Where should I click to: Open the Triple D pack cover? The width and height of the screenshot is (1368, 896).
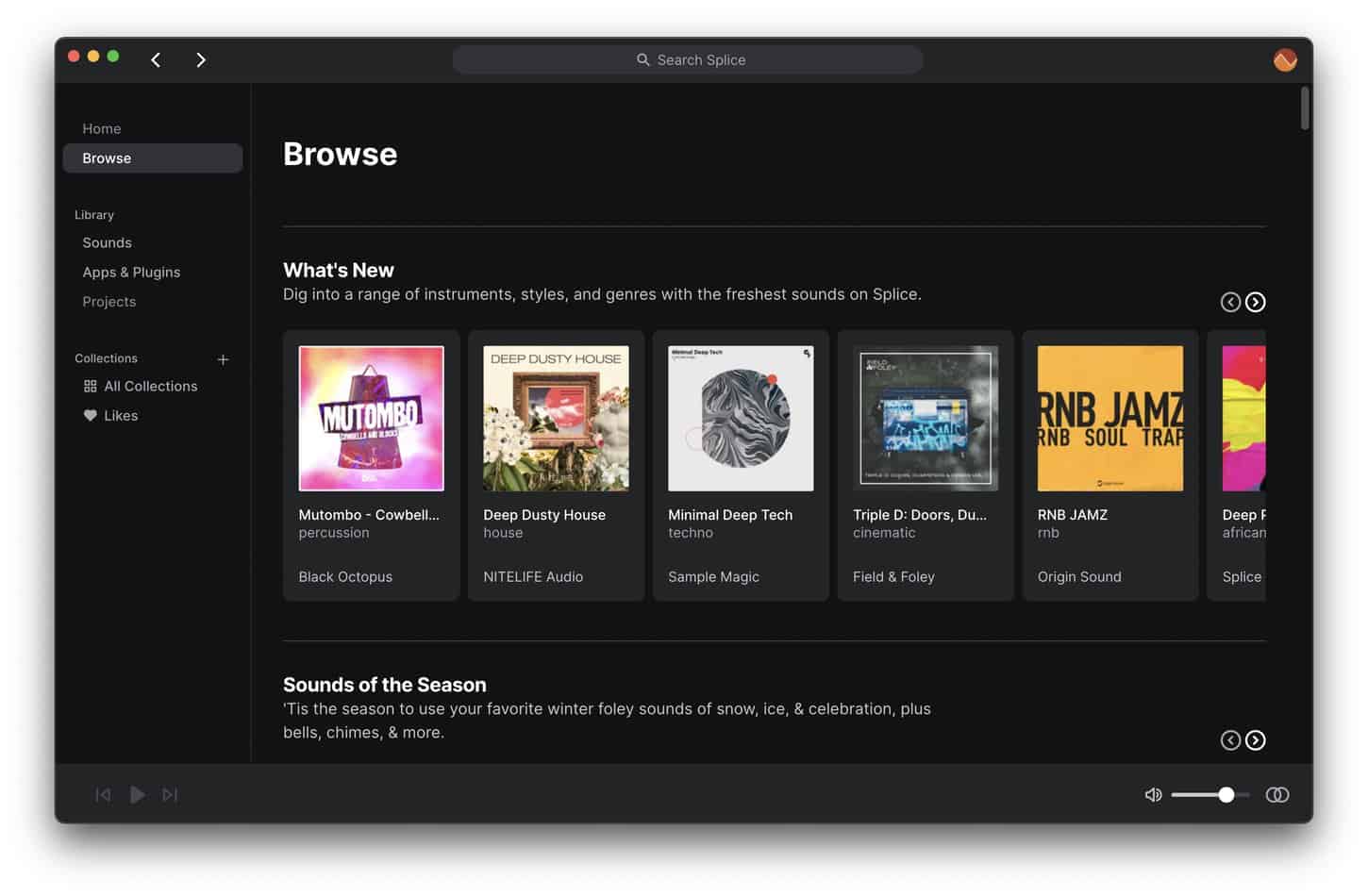click(926, 418)
